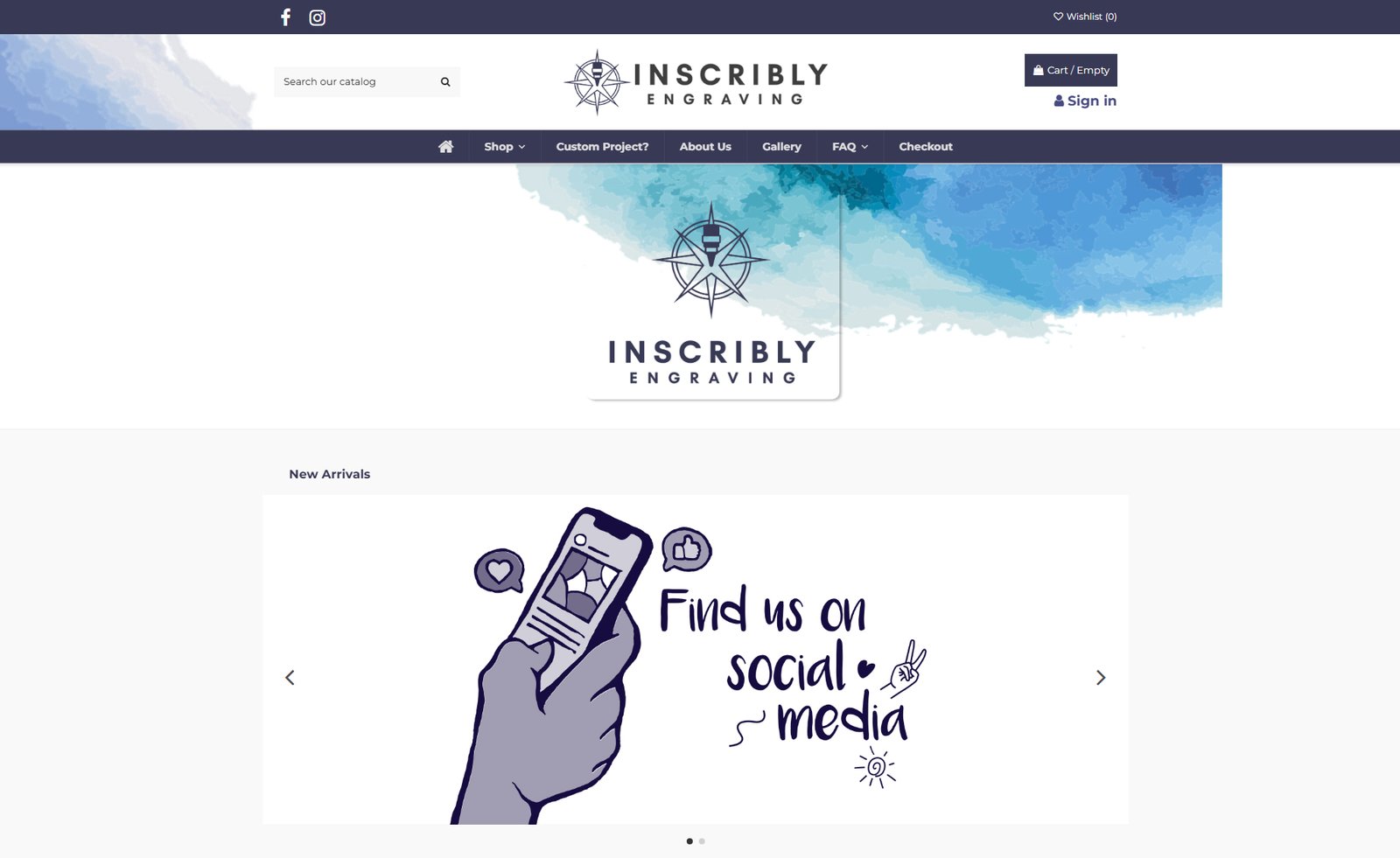Show next slide with right arrow
1400x858 pixels.
pyautogui.click(x=1101, y=678)
